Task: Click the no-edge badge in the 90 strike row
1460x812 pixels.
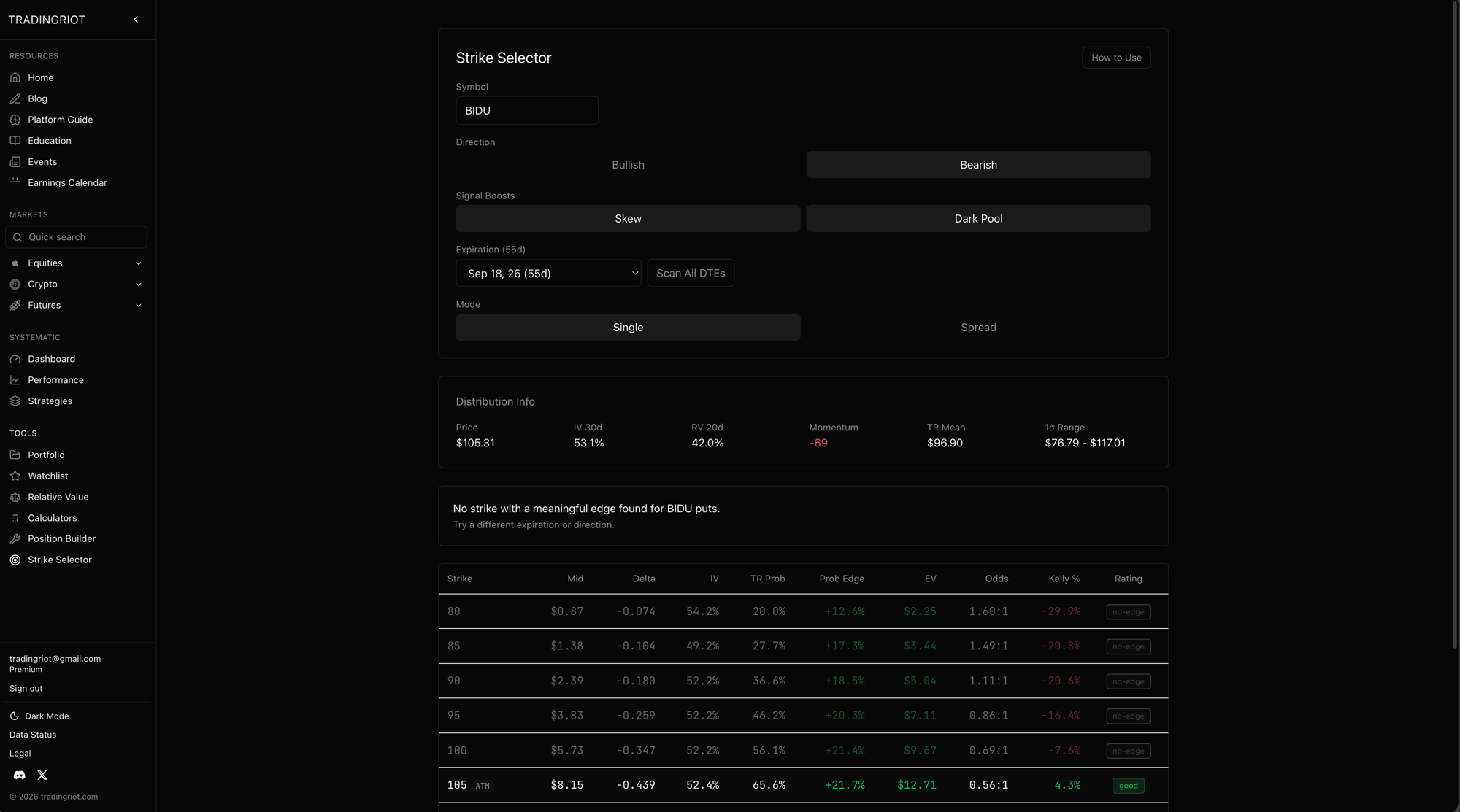Action: pyautogui.click(x=1129, y=681)
